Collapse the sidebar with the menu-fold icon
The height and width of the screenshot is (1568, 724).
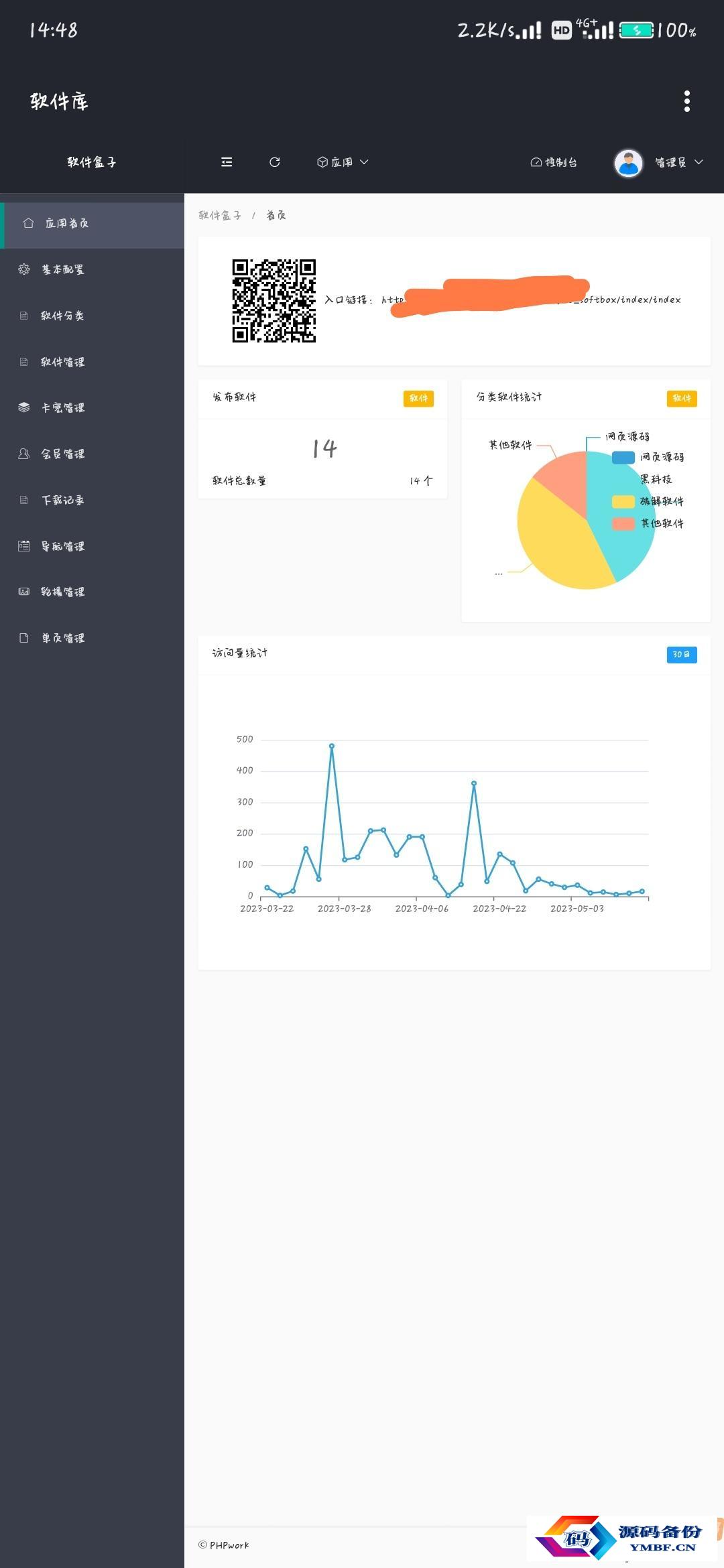point(227,162)
